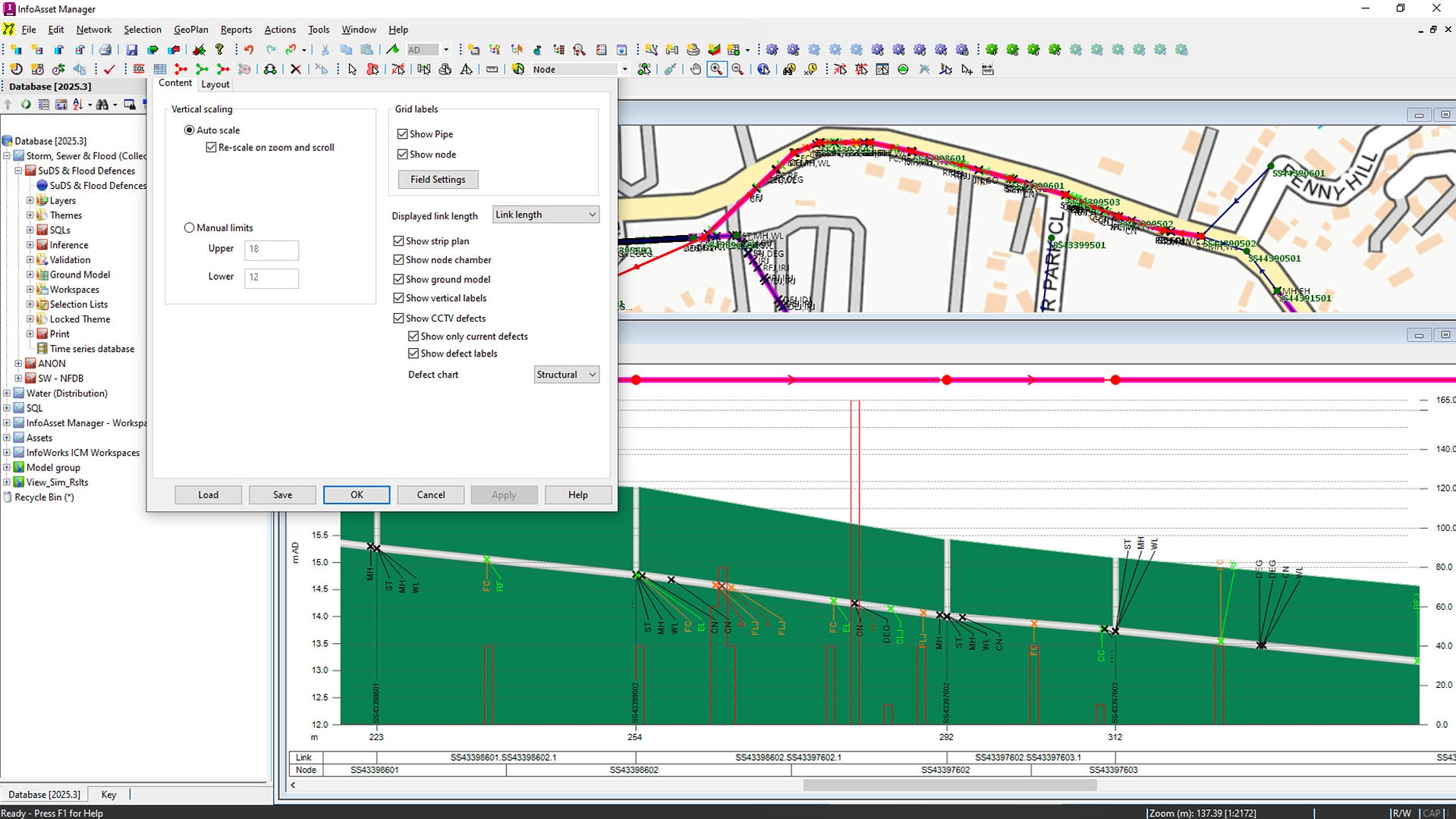Collapse the SuDS & Flood Defences group
The width and height of the screenshot is (1456, 819).
[x=18, y=171]
